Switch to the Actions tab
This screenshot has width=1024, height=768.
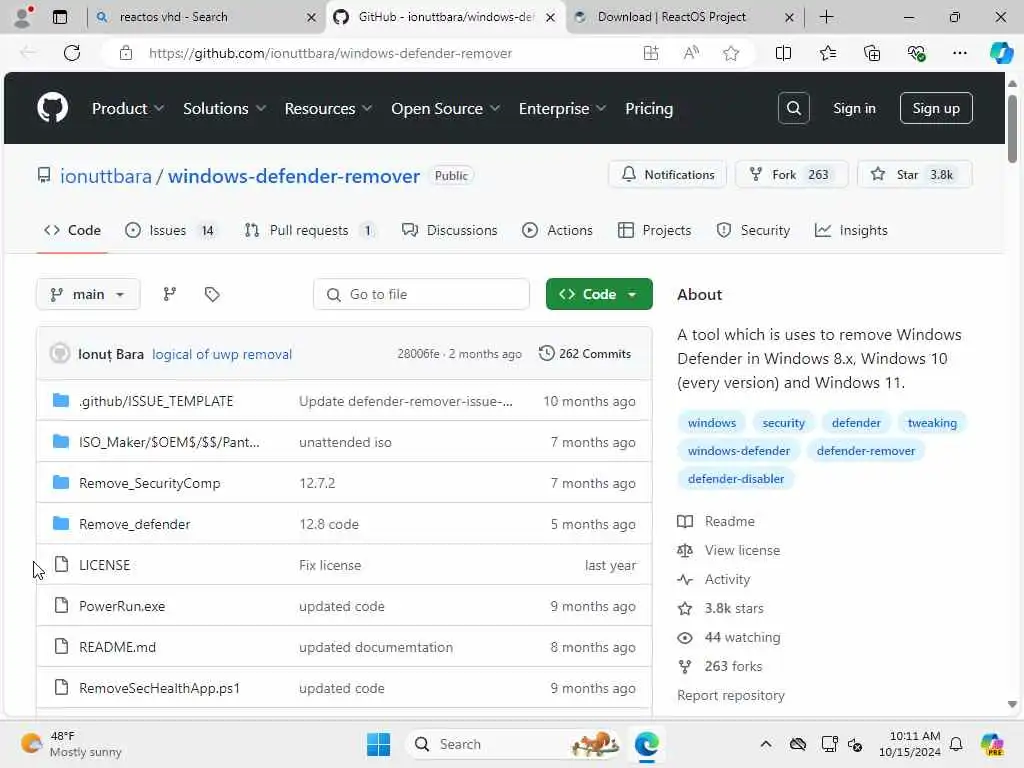coord(557,230)
